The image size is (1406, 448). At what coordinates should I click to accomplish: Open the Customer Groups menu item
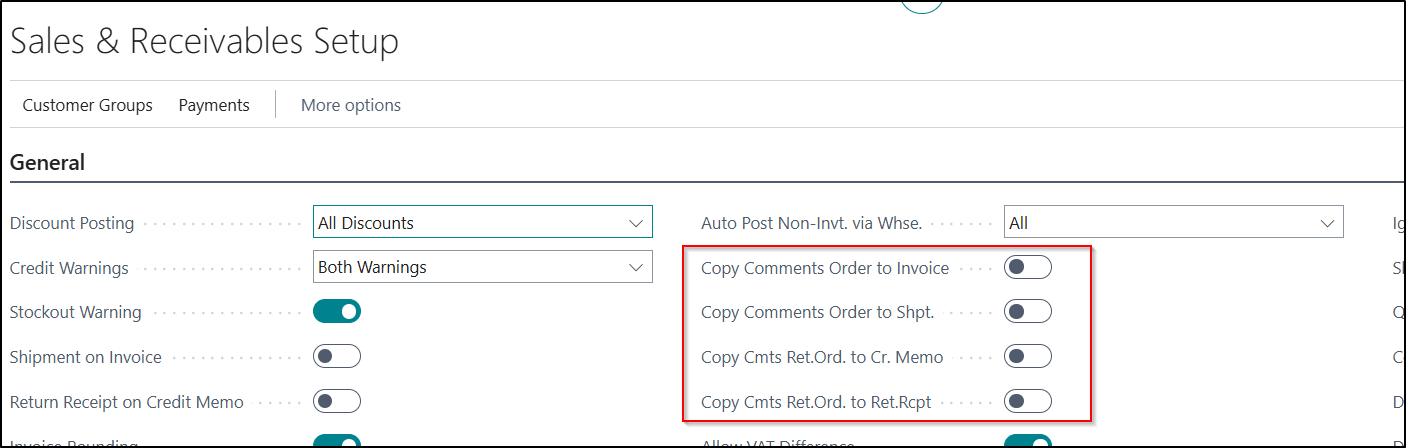87,105
